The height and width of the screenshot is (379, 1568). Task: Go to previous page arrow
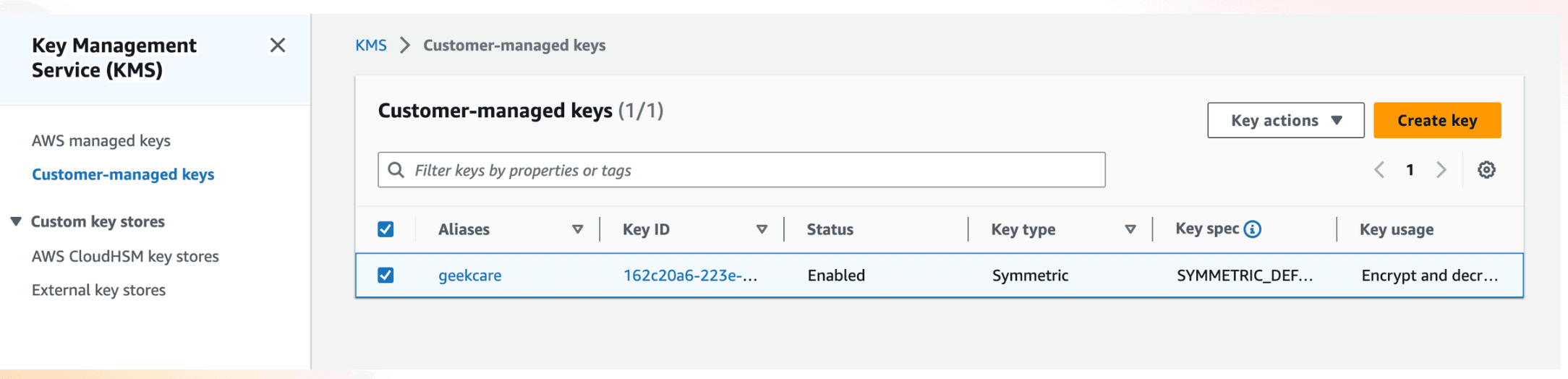1379,170
